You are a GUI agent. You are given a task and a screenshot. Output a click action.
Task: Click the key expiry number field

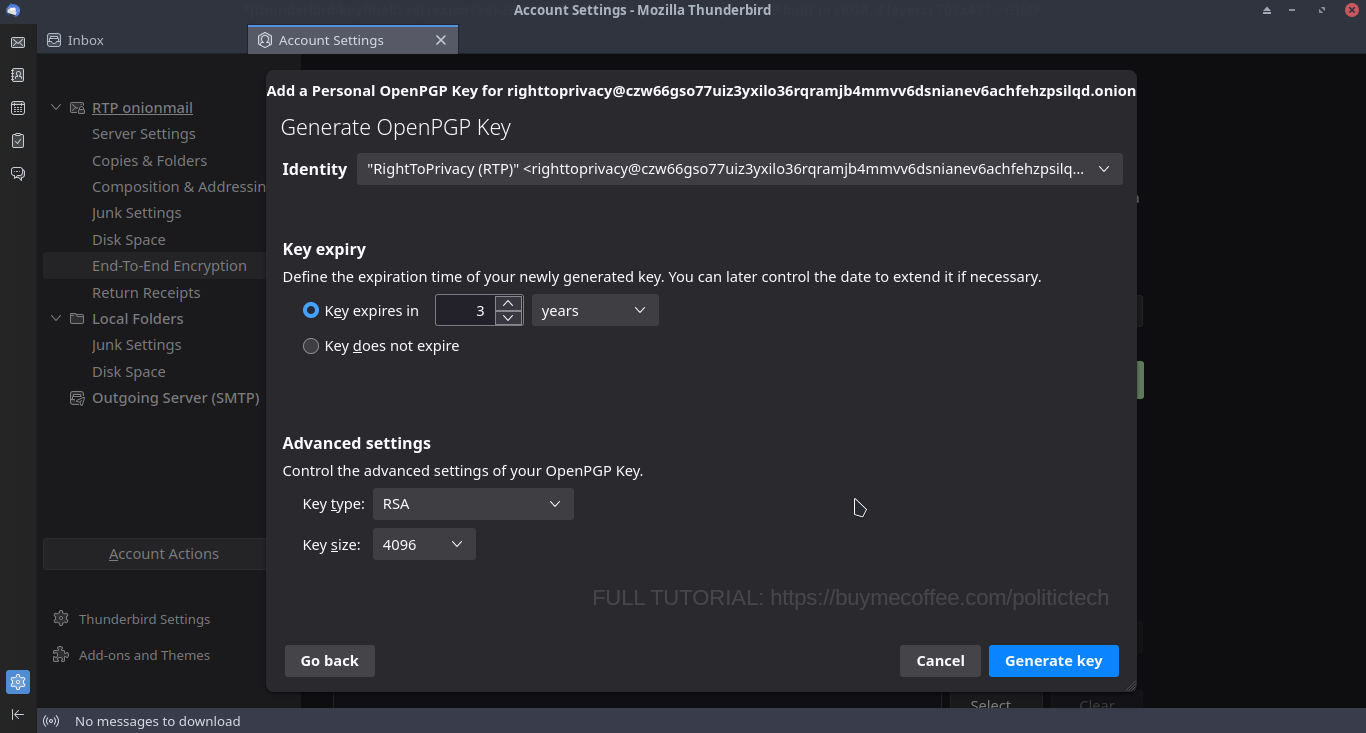coord(466,311)
